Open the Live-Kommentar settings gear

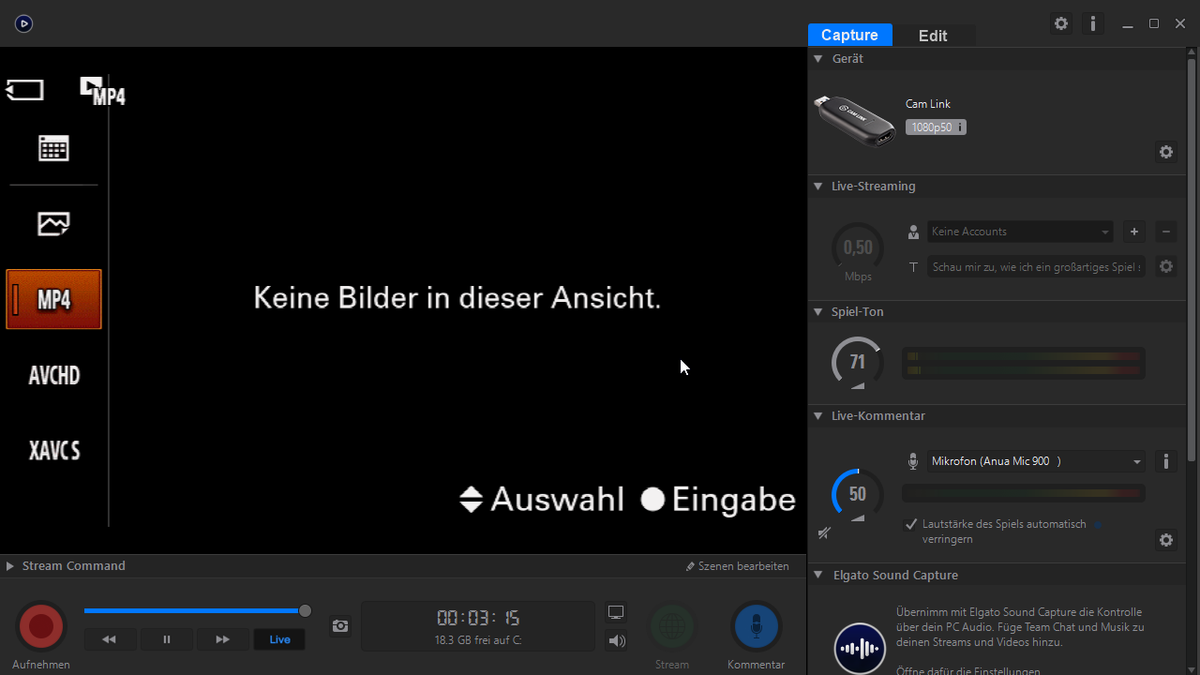(1165, 540)
